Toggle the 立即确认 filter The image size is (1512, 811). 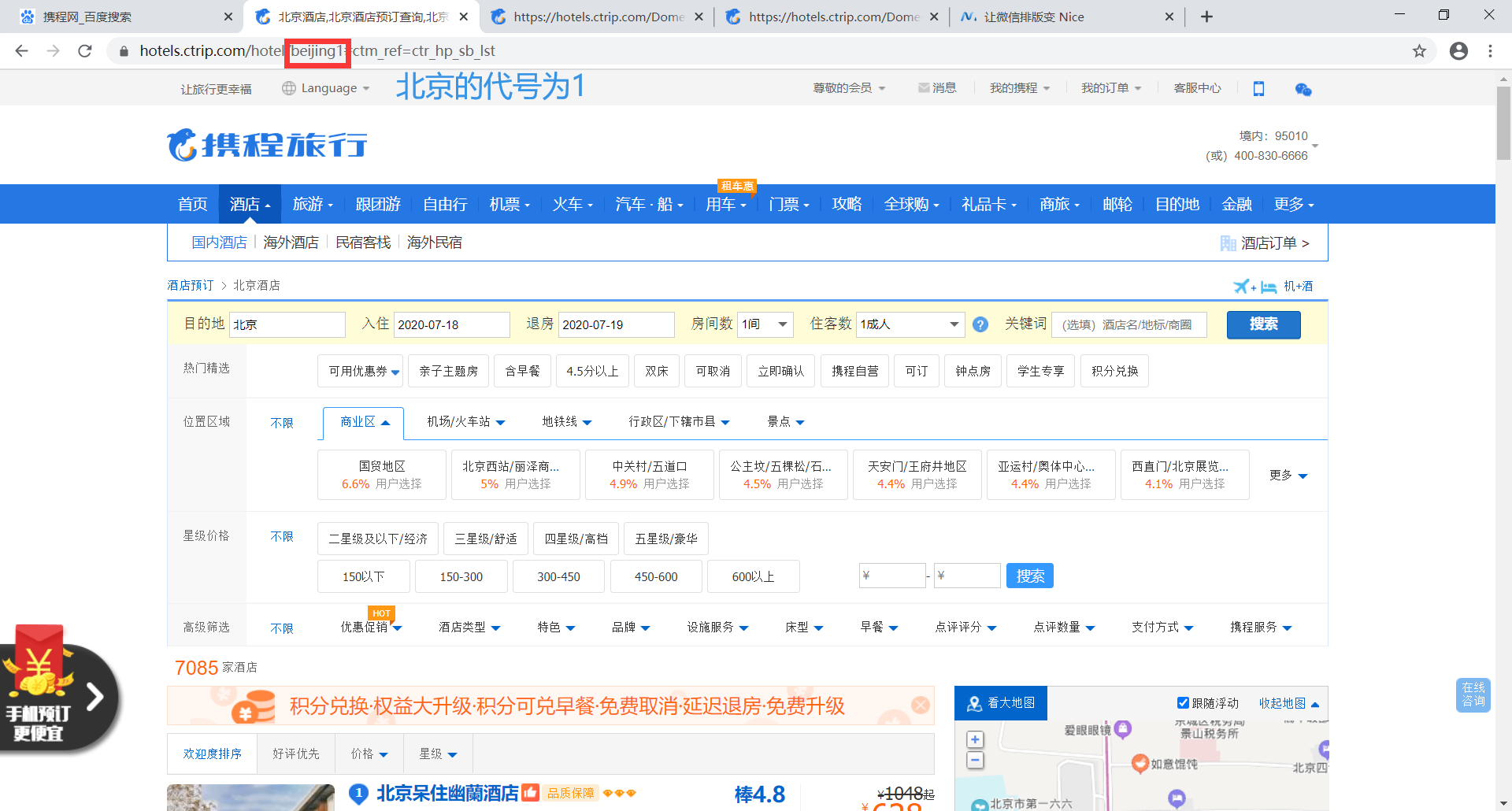(x=781, y=371)
